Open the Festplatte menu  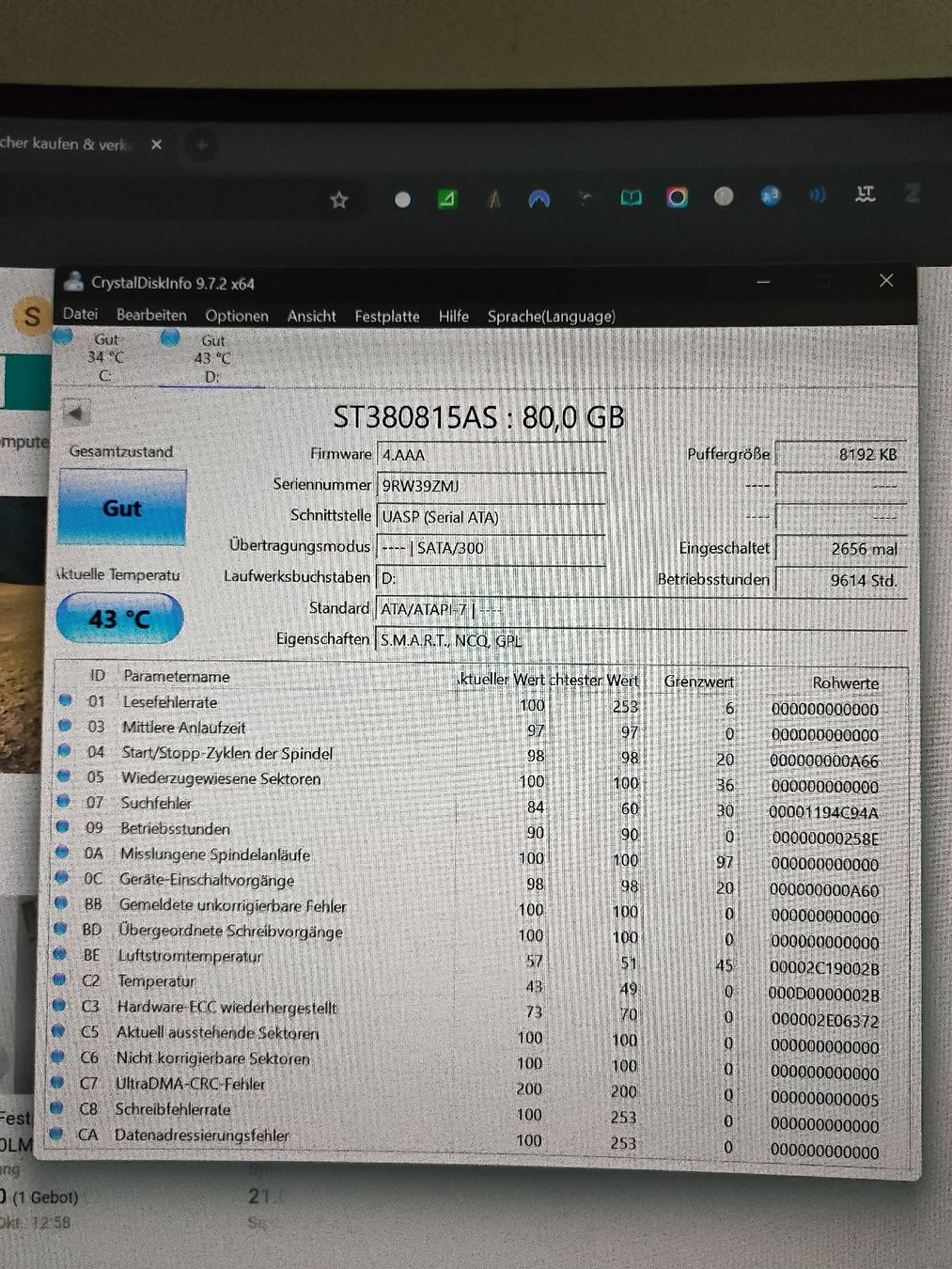[x=387, y=316]
